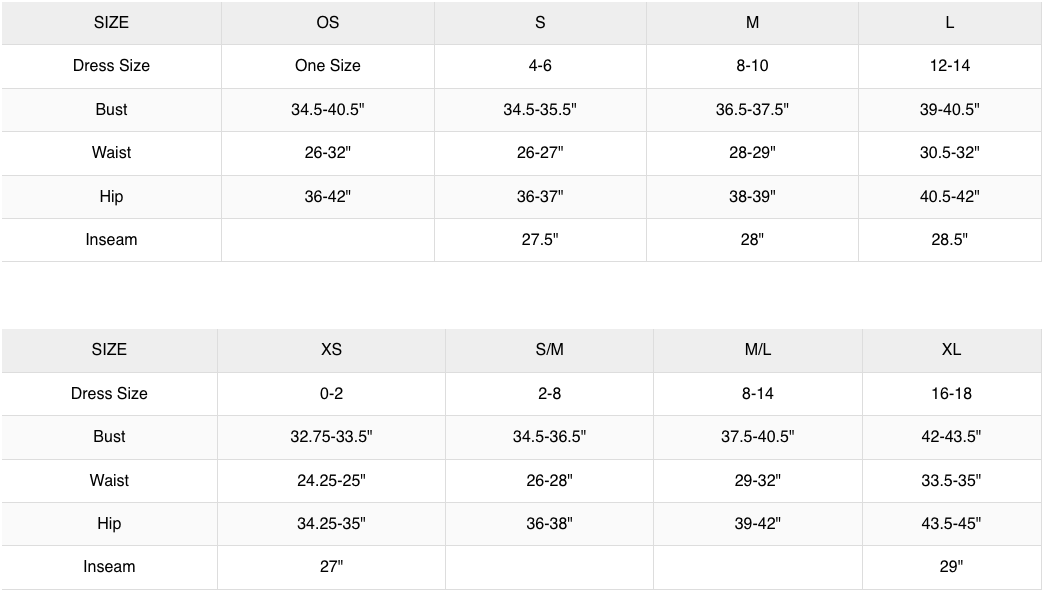Select the S/M column header

tap(549, 350)
